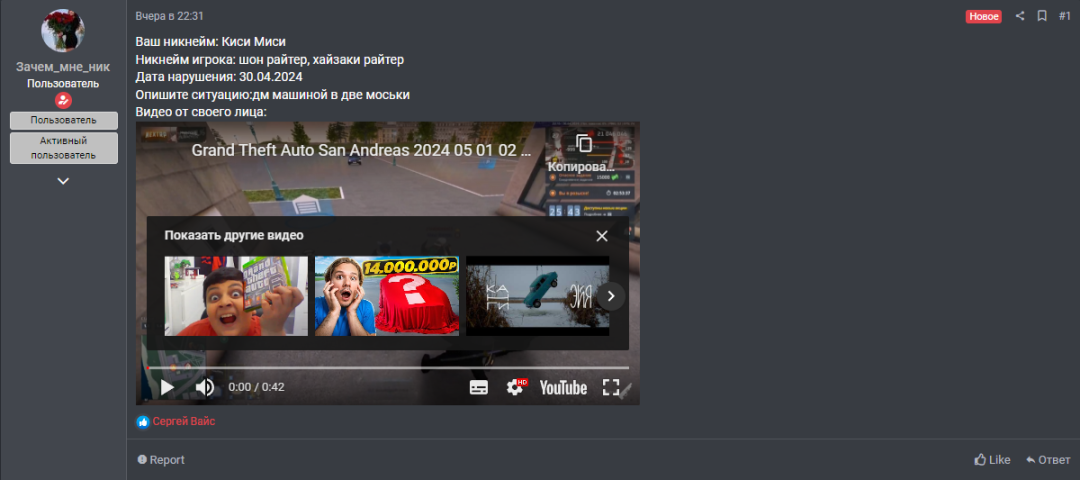
Task: Play the embedded YouTube video
Action: click(x=167, y=387)
